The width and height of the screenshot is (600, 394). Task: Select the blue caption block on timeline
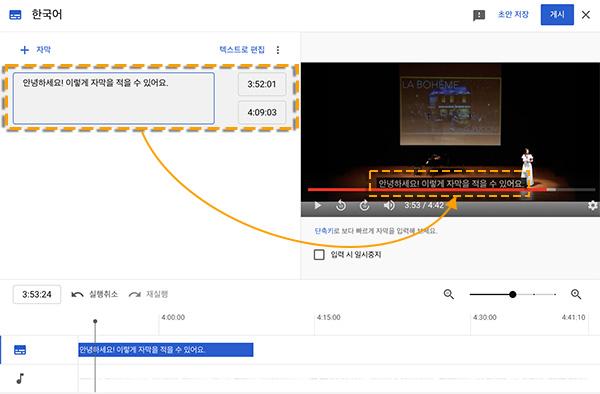point(166,350)
